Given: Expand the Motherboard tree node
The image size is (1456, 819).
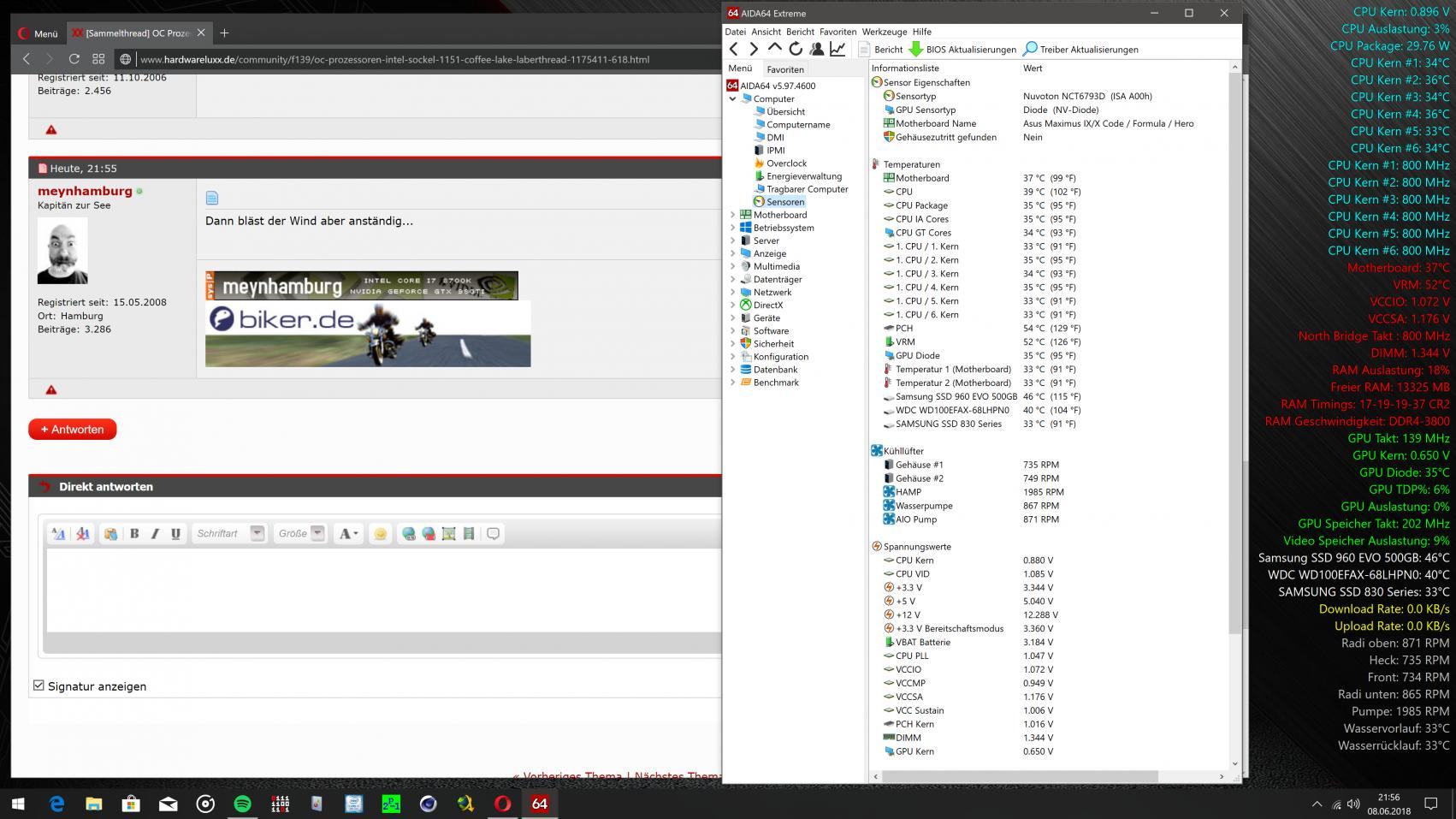Looking at the screenshot, I should pyautogui.click(x=732, y=215).
